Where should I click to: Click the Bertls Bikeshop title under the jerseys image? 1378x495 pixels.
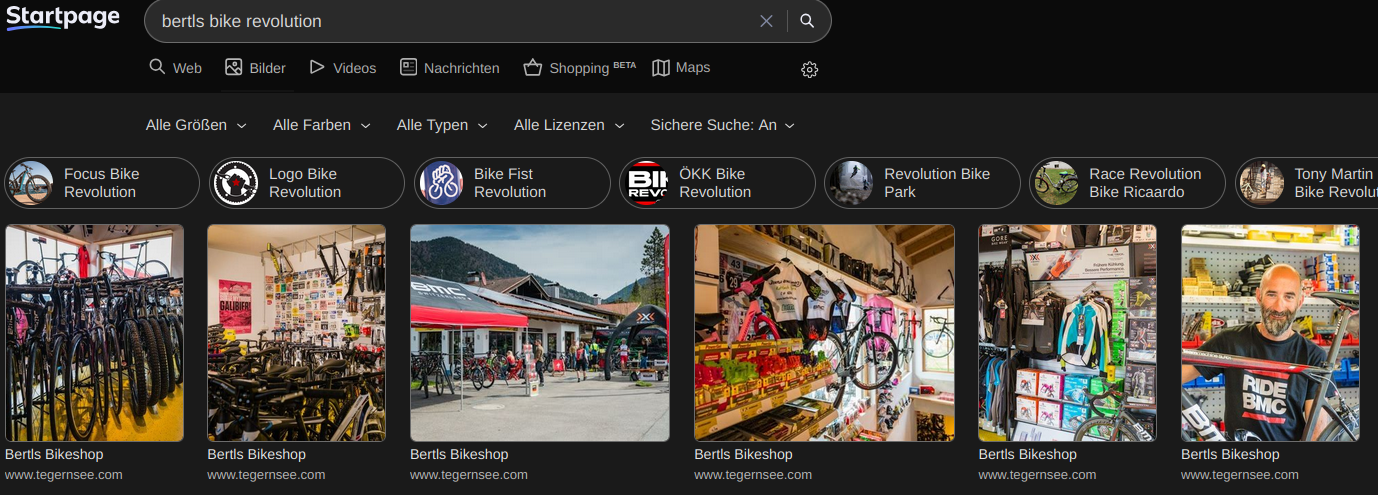tap(743, 454)
